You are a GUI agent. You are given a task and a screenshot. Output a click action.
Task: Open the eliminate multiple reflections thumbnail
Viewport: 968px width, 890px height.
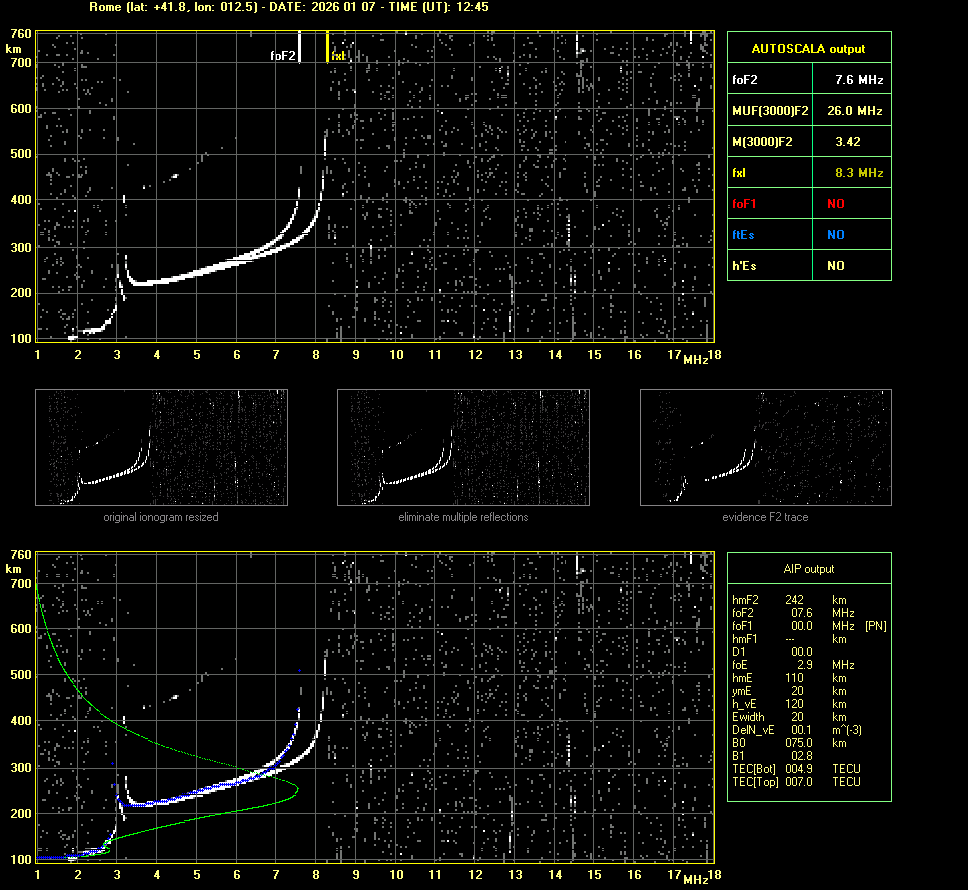pos(463,447)
